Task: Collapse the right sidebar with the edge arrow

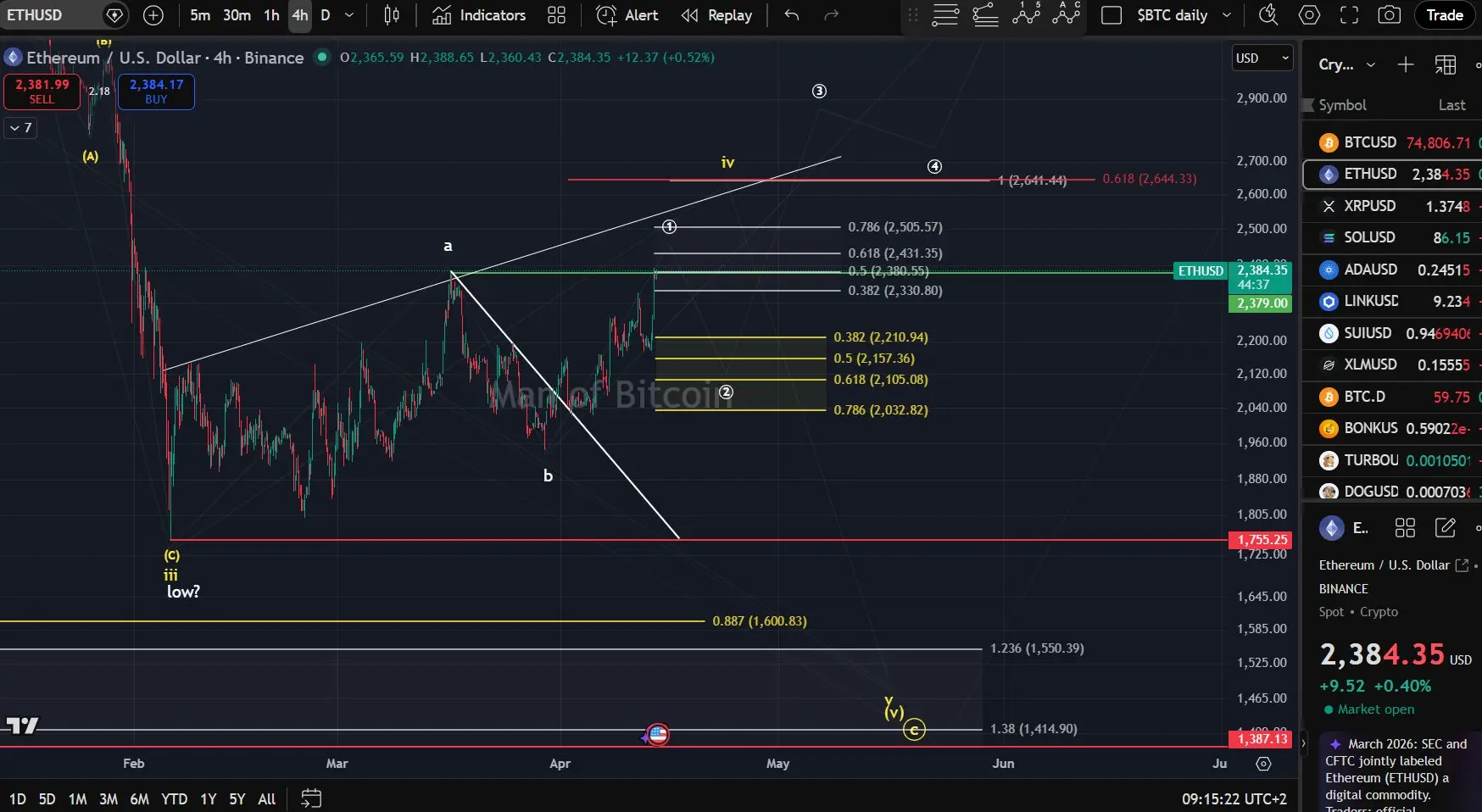Action: pyautogui.click(x=1303, y=743)
